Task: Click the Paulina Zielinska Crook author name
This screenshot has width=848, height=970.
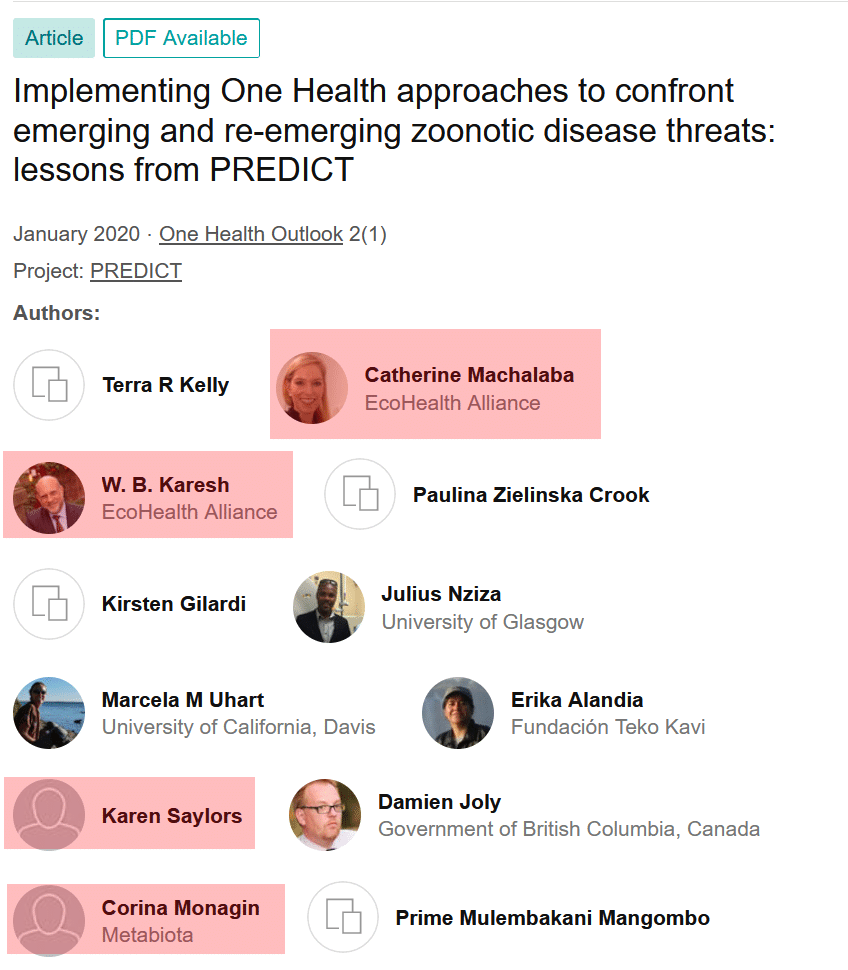Action: coord(531,494)
